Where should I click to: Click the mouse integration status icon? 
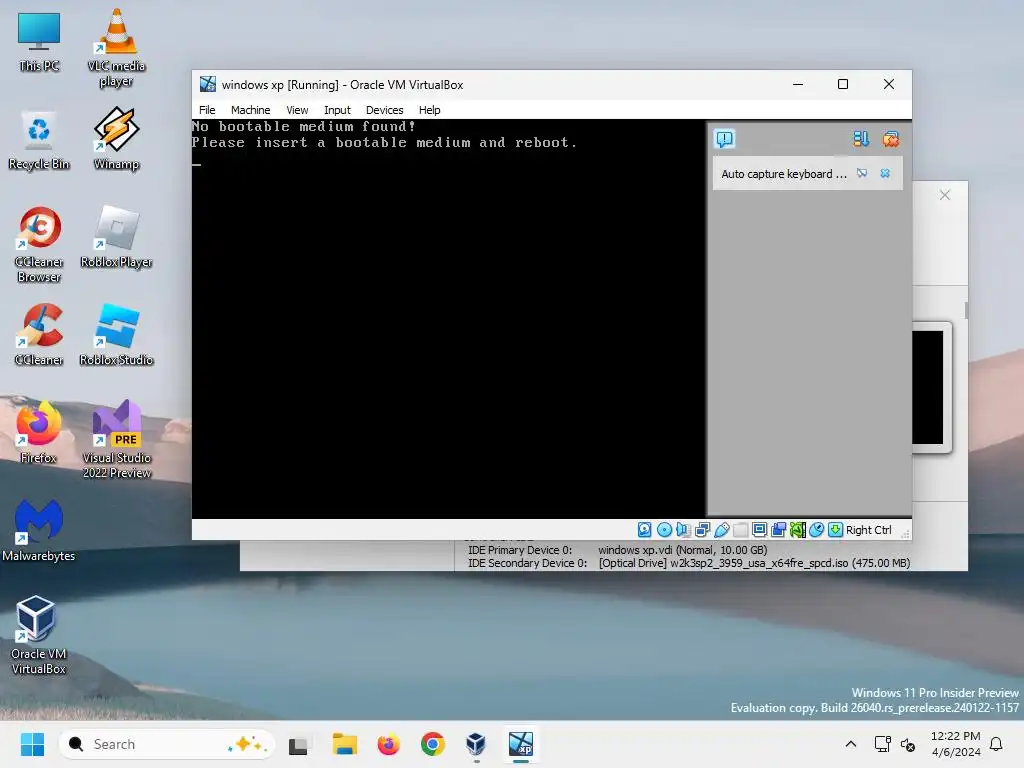pos(816,530)
